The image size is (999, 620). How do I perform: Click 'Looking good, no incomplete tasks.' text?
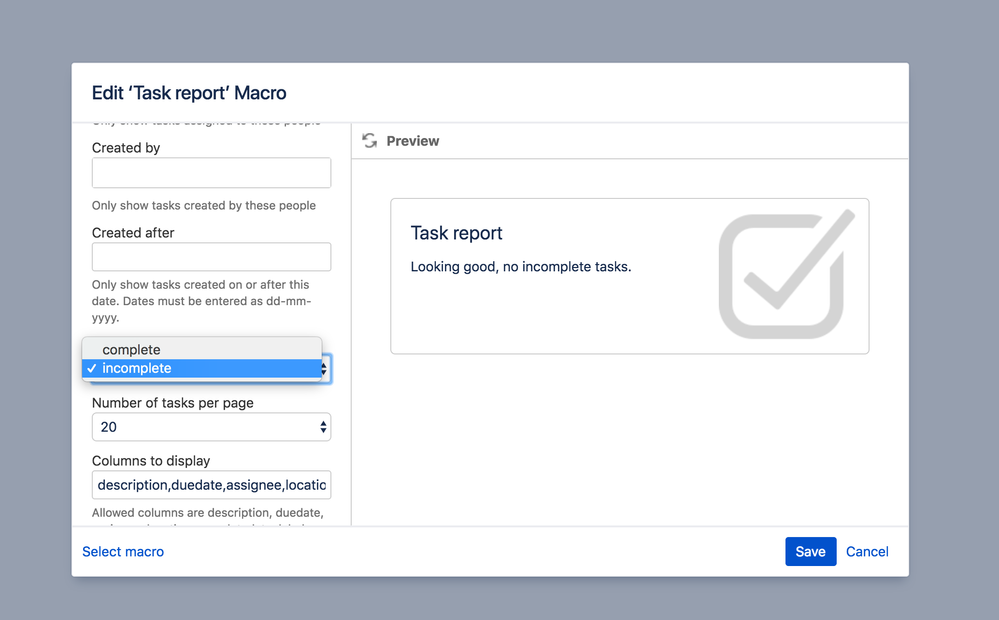coord(521,267)
